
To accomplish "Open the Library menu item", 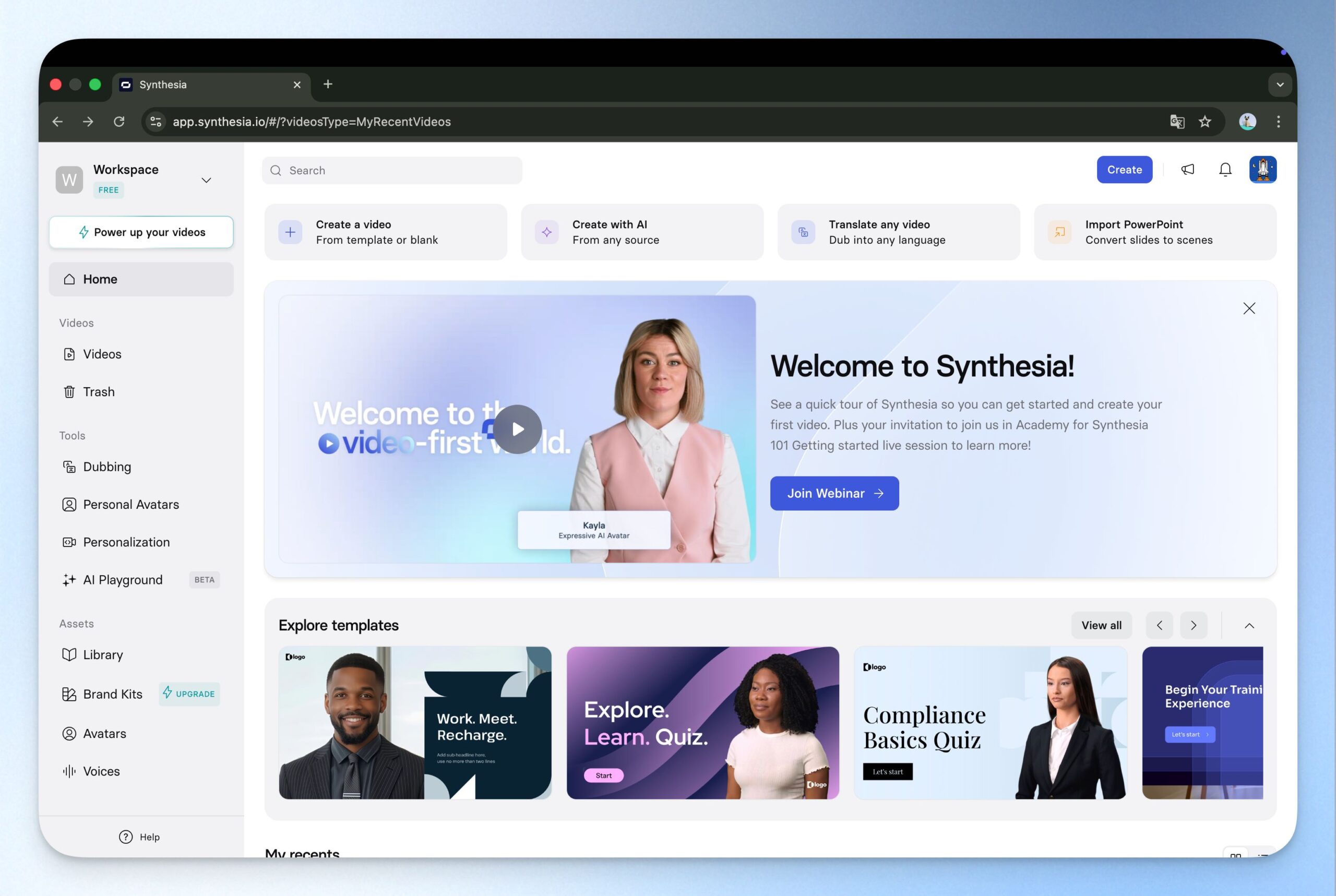I will tap(103, 655).
